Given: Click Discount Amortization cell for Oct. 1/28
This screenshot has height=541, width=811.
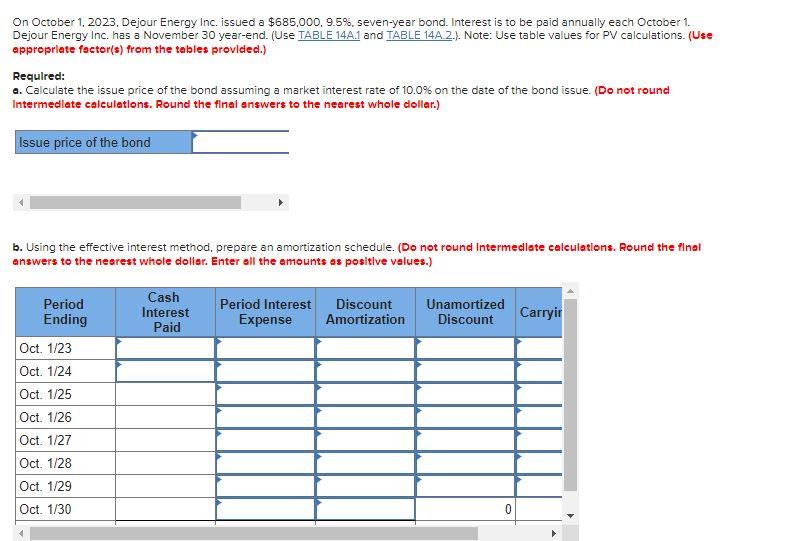Looking at the screenshot, I should tap(365, 463).
